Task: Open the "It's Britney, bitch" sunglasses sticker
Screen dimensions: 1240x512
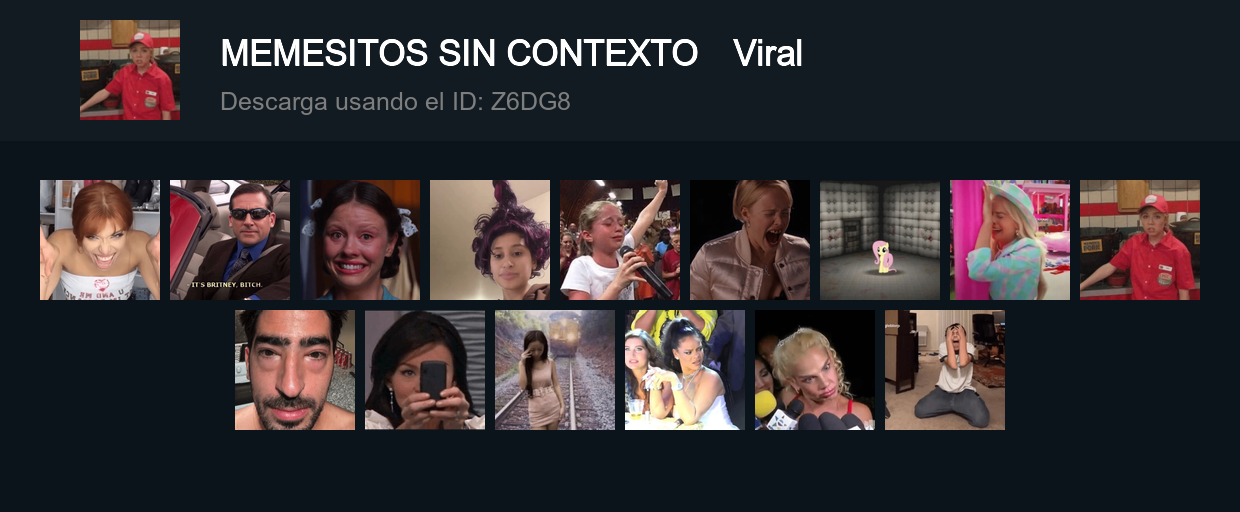Action: (x=230, y=240)
